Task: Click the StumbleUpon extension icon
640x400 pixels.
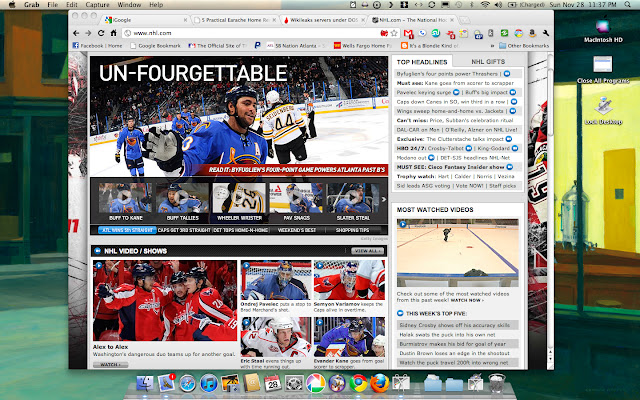Action: click(436, 33)
